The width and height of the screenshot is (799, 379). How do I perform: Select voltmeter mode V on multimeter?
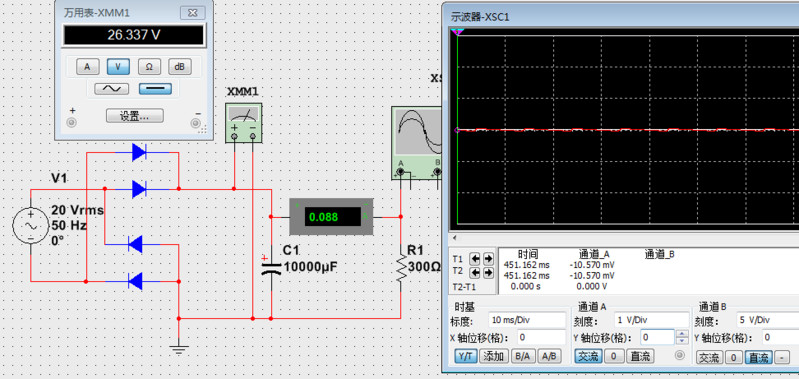pyautogui.click(x=118, y=66)
